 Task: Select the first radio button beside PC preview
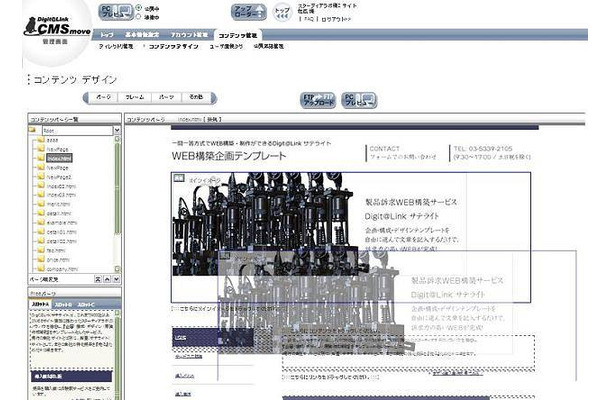(139, 9)
